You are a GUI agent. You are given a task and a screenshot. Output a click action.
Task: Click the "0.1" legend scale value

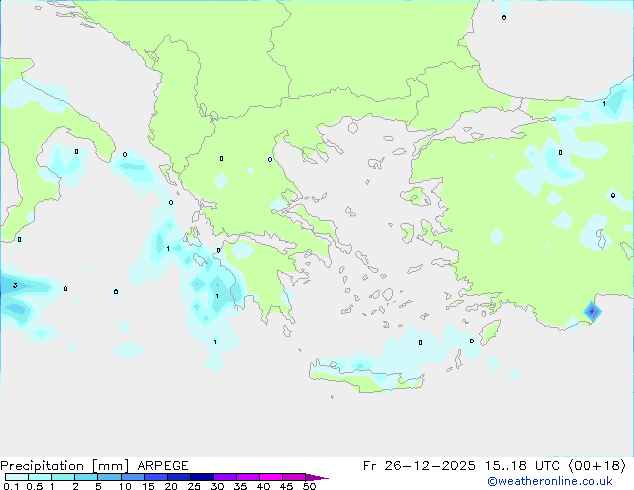[11, 486]
